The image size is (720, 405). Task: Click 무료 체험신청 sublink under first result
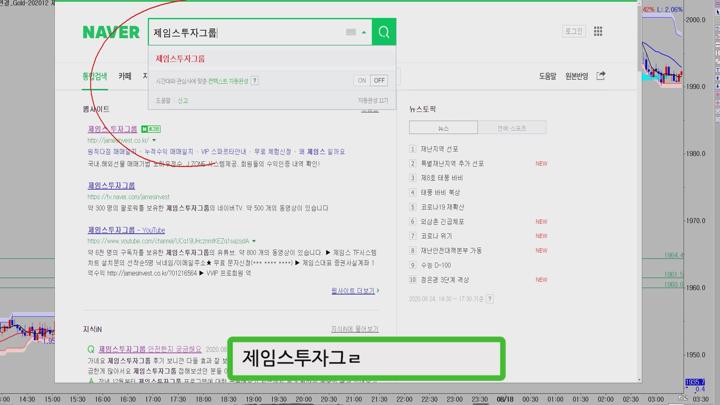pos(272,152)
